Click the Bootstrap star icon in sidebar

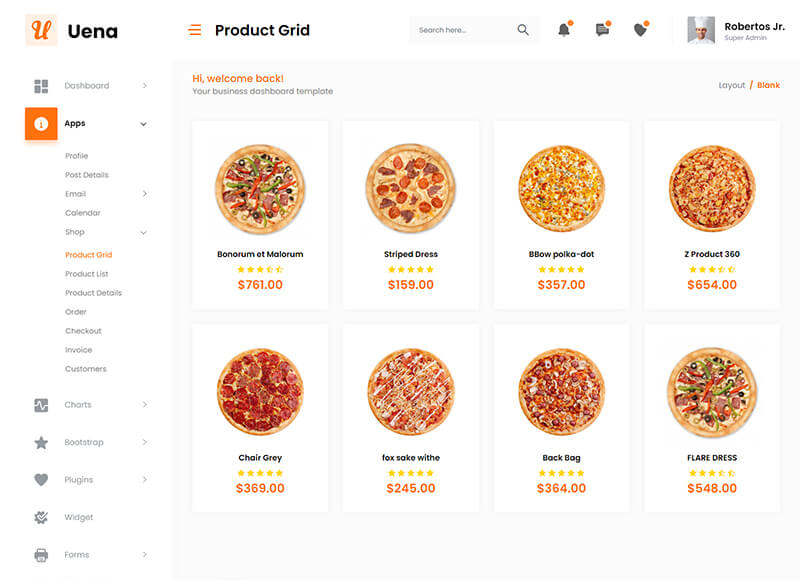(41, 442)
